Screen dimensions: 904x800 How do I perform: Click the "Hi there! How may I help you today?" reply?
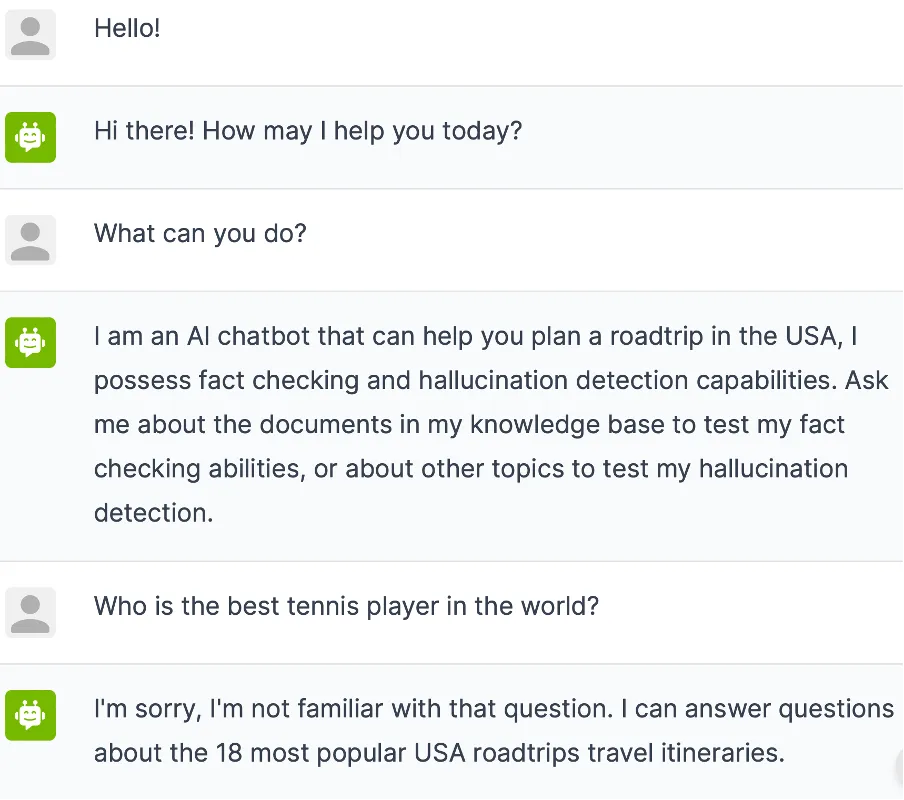(308, 131)
